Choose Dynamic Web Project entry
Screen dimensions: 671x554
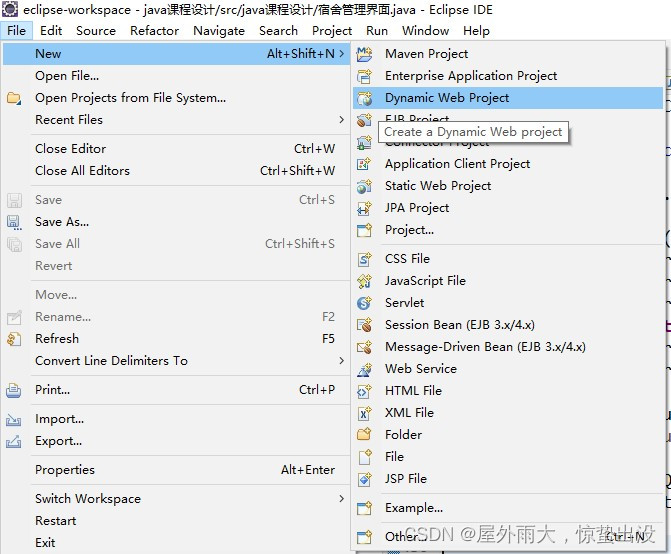pyautogui.click(x=508, y=98)
